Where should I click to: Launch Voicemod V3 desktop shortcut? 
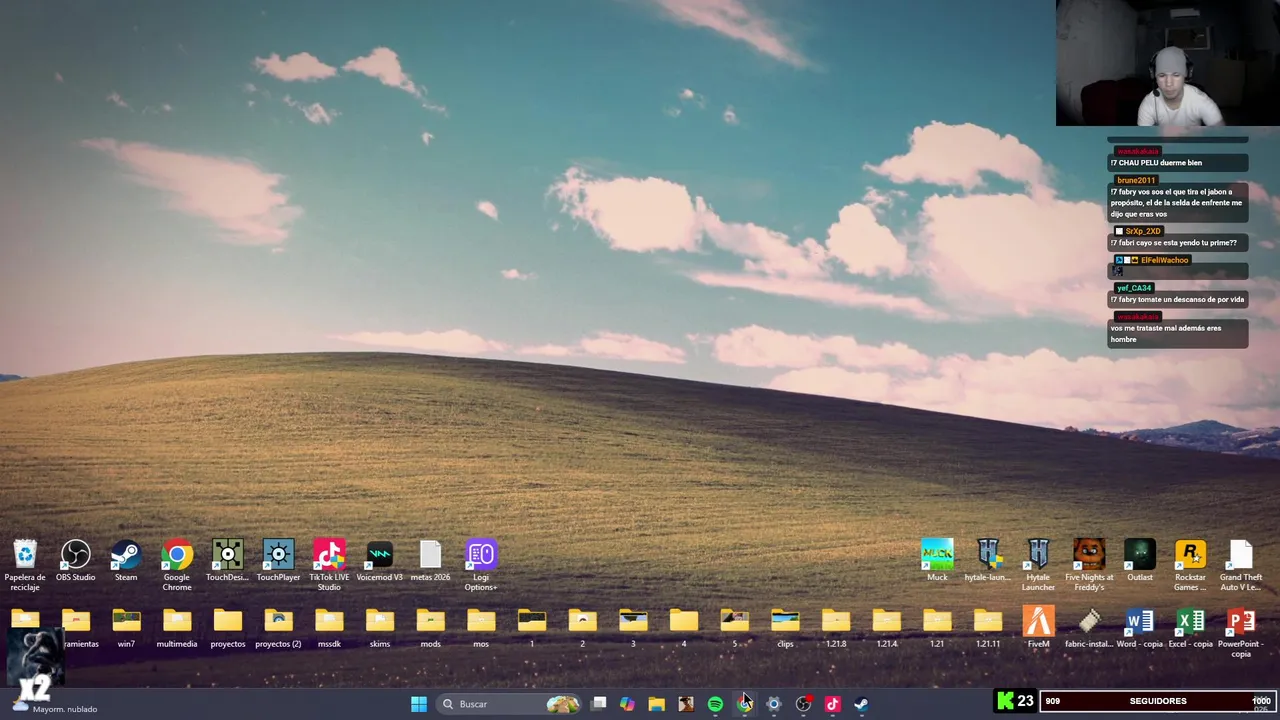[380, 561]
